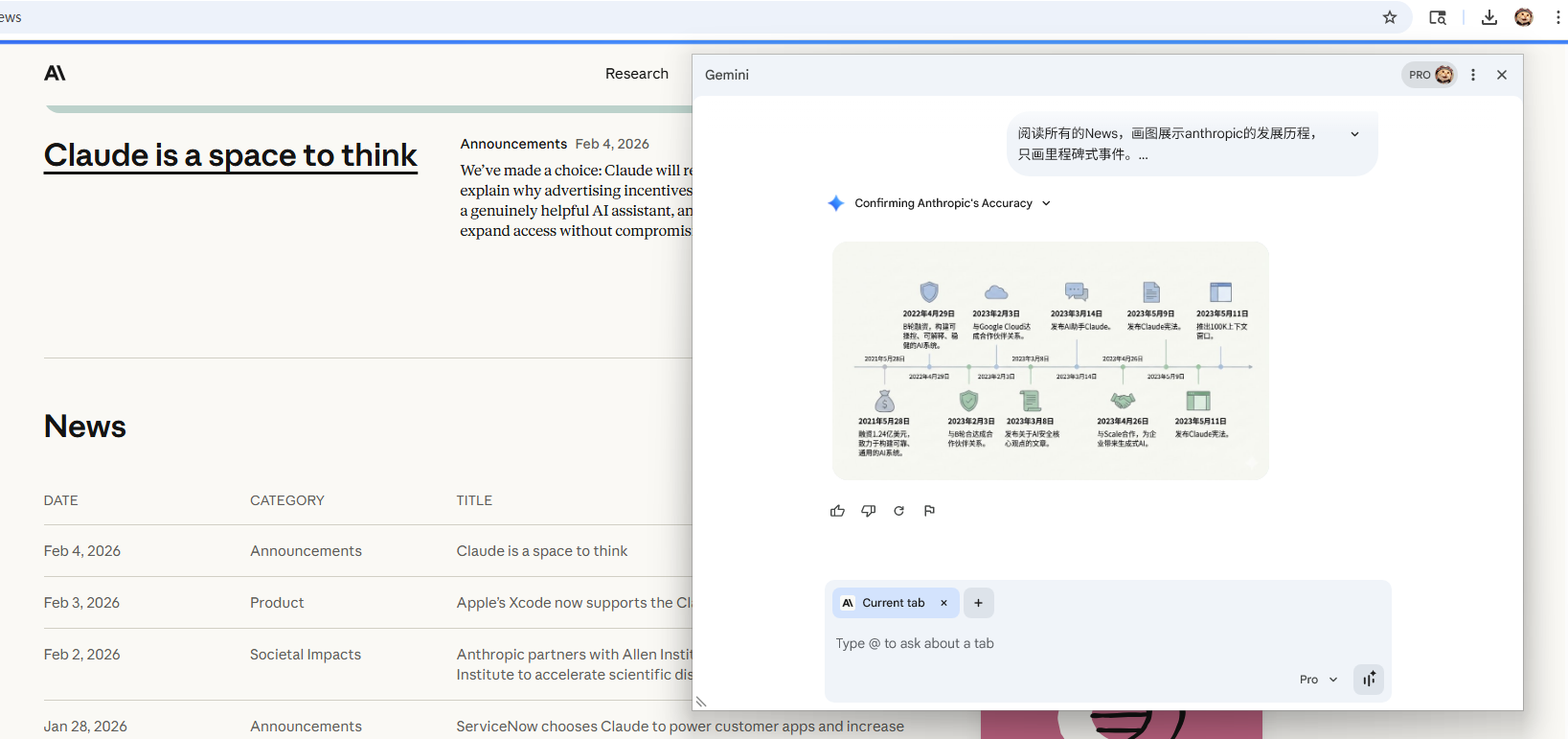1568x739 pixels.
Task: Click the Feb 2, 2026 date cell
Action: (81, 655)
